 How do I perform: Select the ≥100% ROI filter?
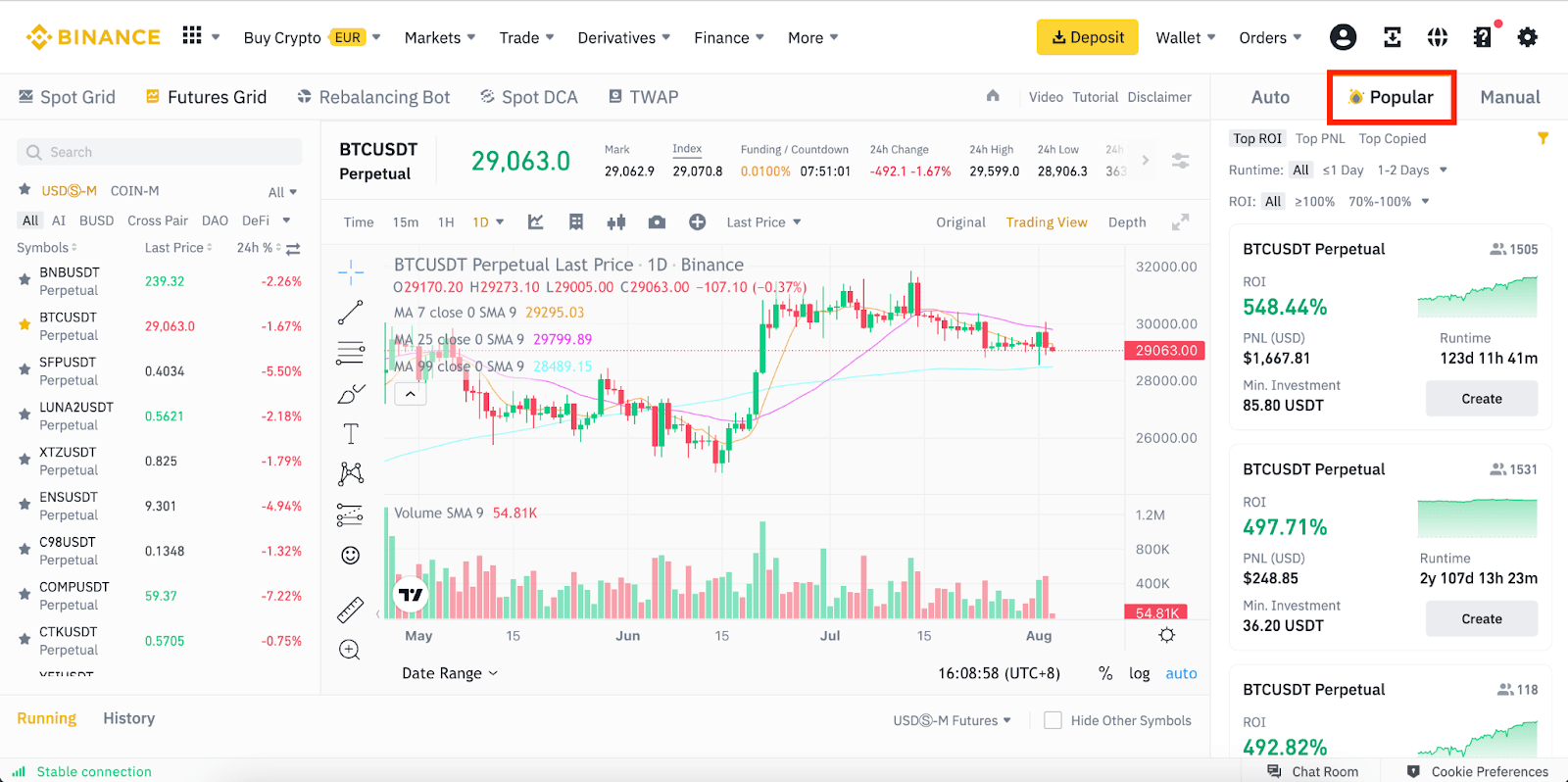[x=1314, y=201]
